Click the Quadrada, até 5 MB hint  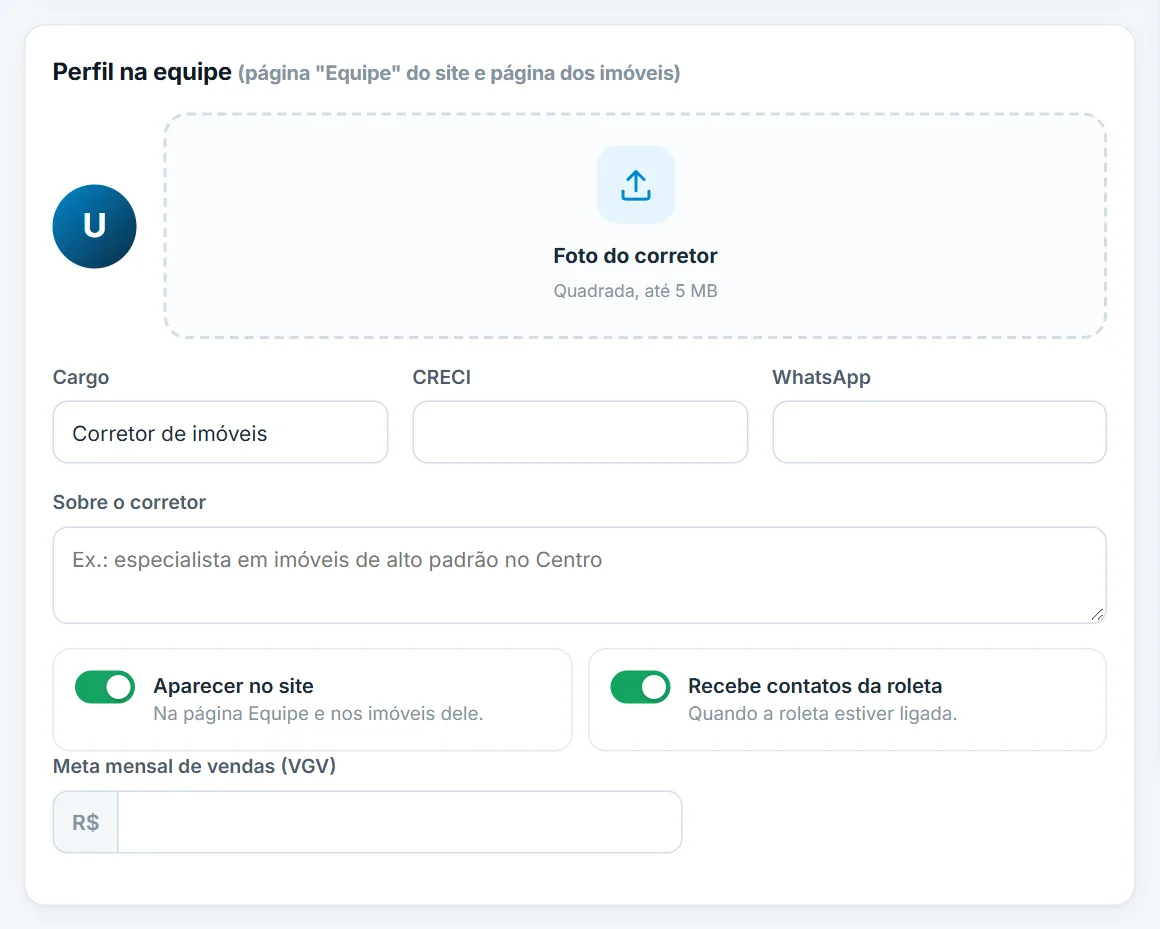(x=635, y=291)
